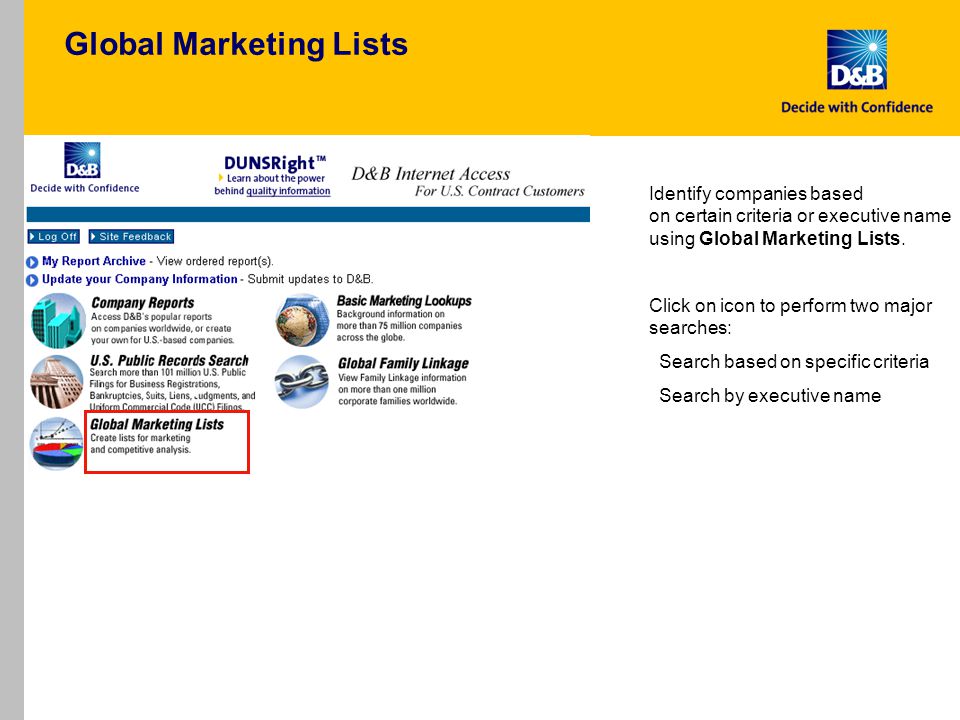This screenshot has width=960, height=720.
Task: Click the slide title 'Global Marketing Lists'
Action: (x=236, y=44)
